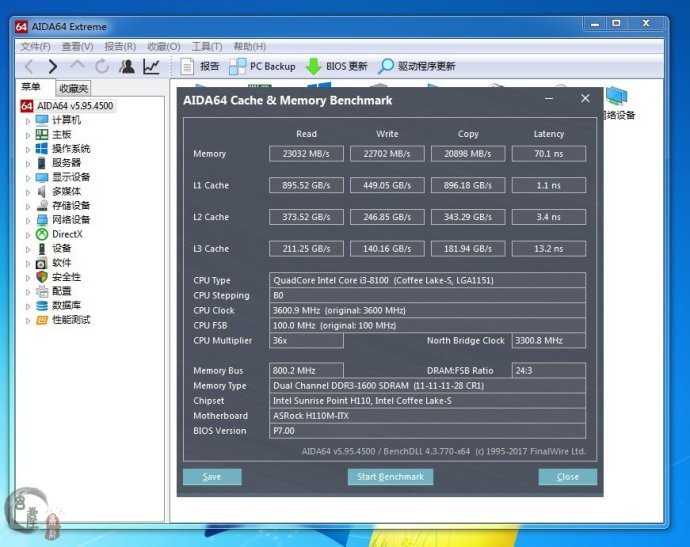
Task: Open the 收藏(O) menu
Action: point(164,47)
